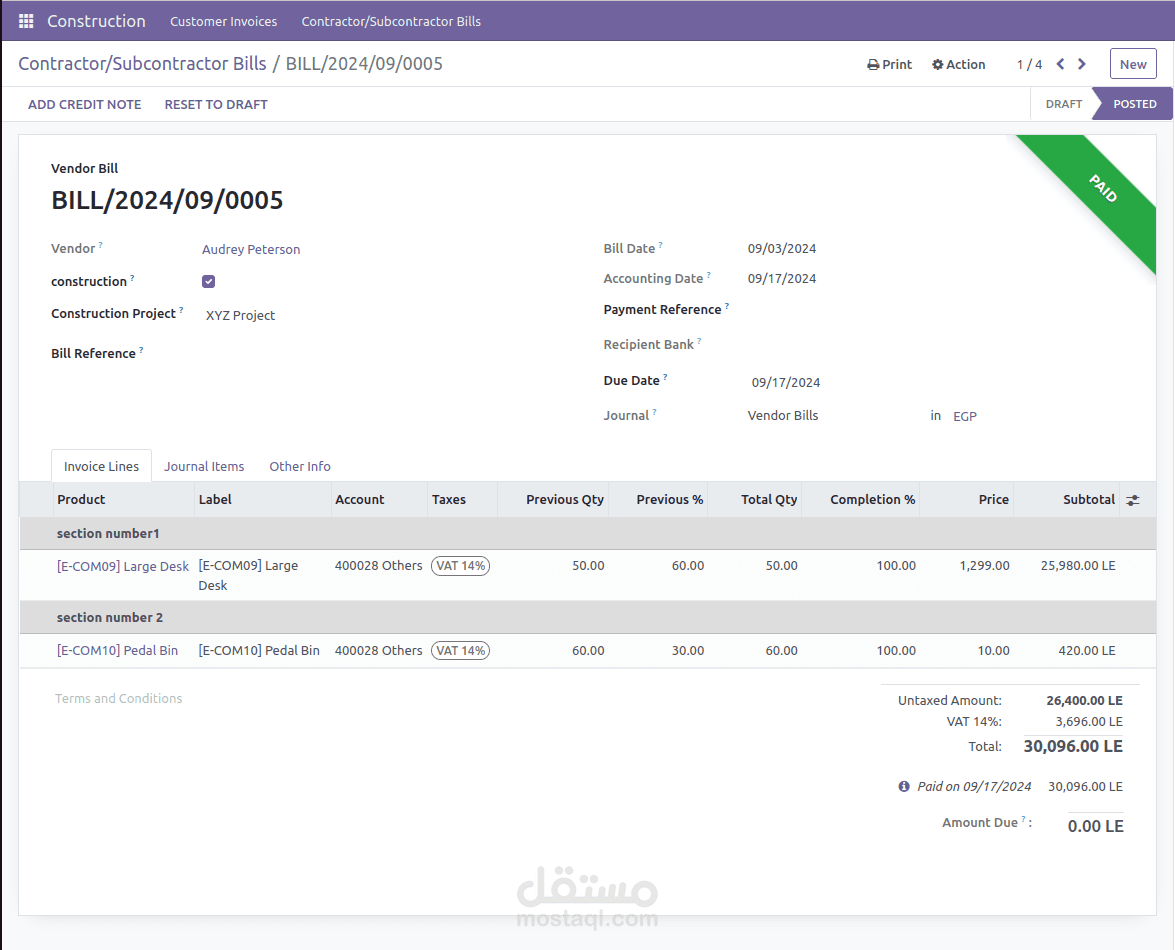The width and height of the screenshot is (1175, 950).
Task: Click Contractor/Subcontractor Bills breadcrumb link
Action: click(142, 64)
